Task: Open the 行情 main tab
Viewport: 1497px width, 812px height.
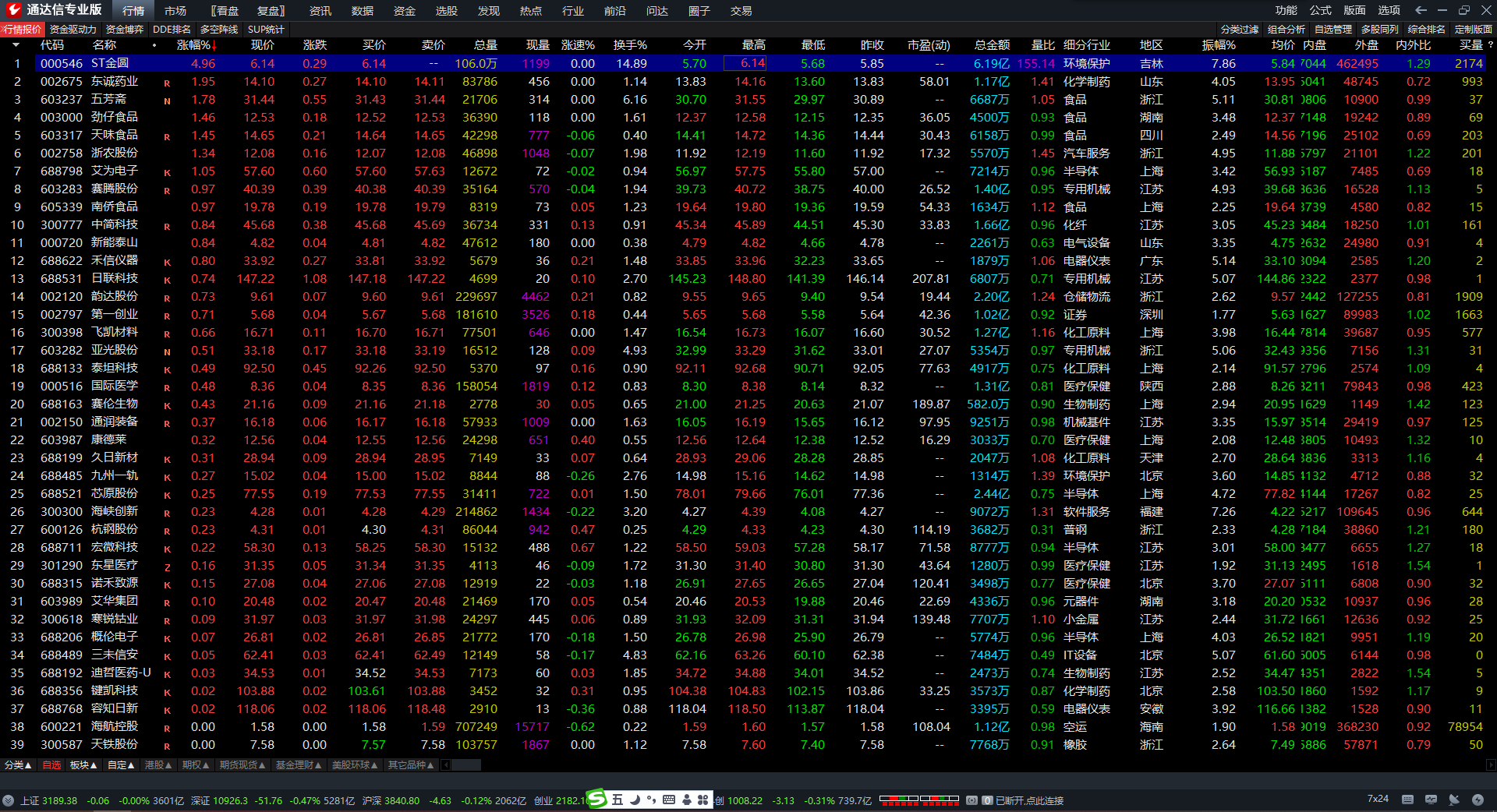Action: pos(133,11)
